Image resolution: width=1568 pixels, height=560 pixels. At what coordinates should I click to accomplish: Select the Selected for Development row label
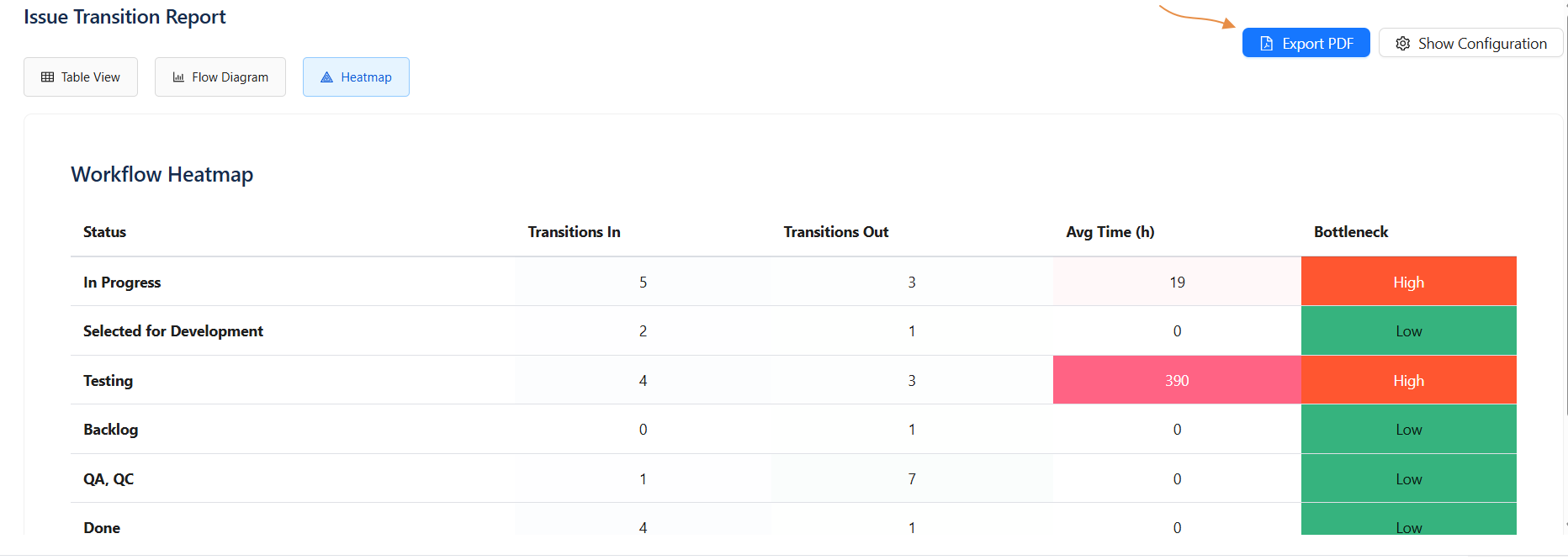coord(173,331)
